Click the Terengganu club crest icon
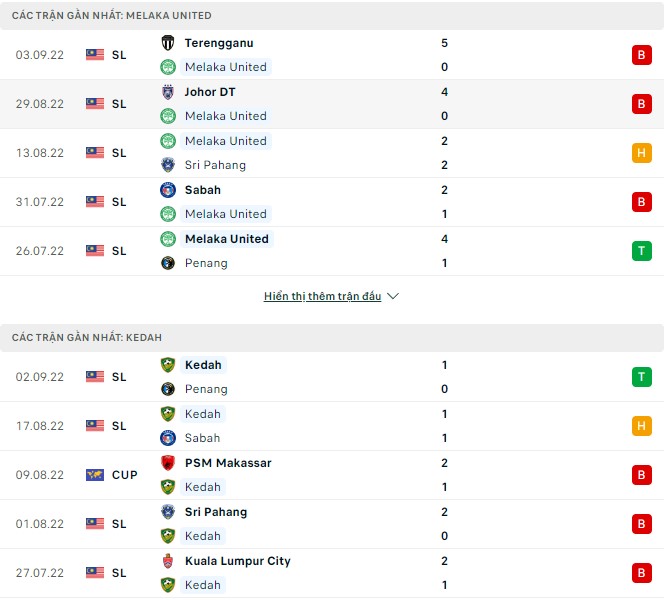667x600 pixels. click(168, 43)
